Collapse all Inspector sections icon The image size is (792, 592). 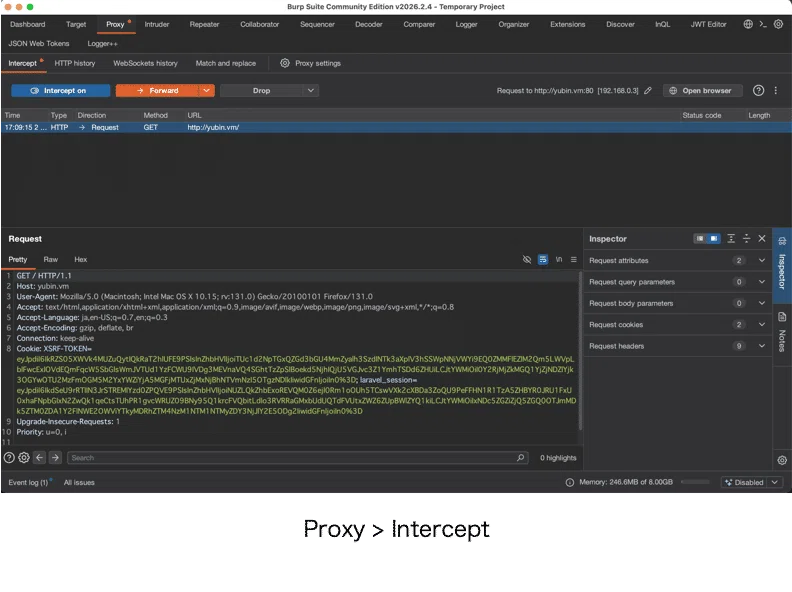tap(747, 238)
